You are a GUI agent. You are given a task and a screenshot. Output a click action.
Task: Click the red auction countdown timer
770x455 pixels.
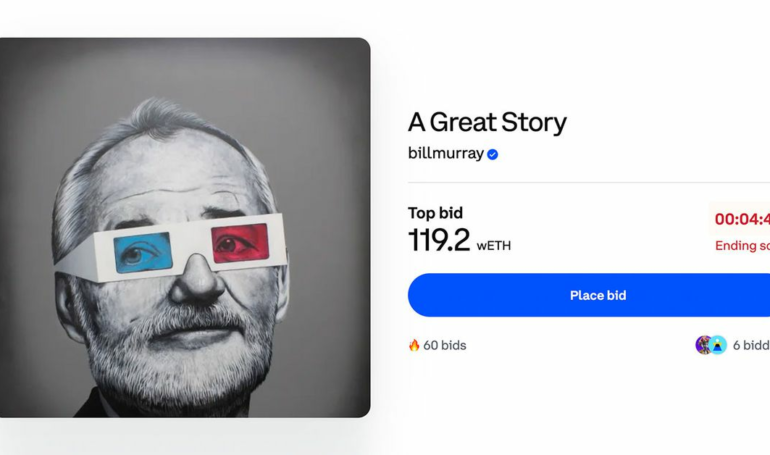742,219
